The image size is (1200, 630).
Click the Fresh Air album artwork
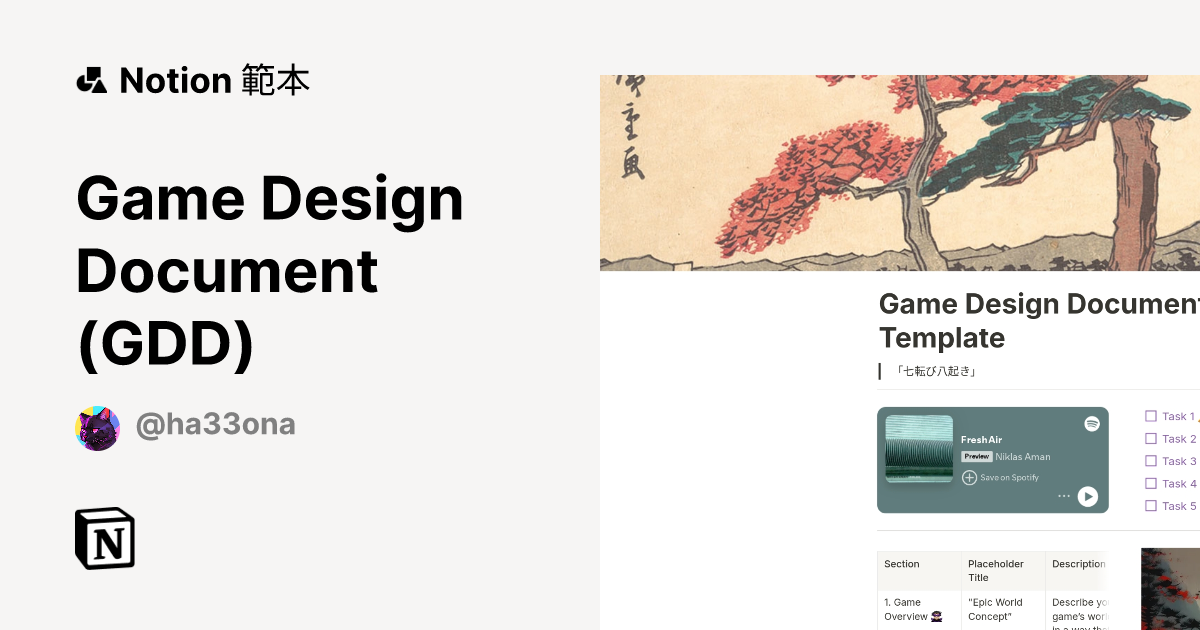pos(919,448)
